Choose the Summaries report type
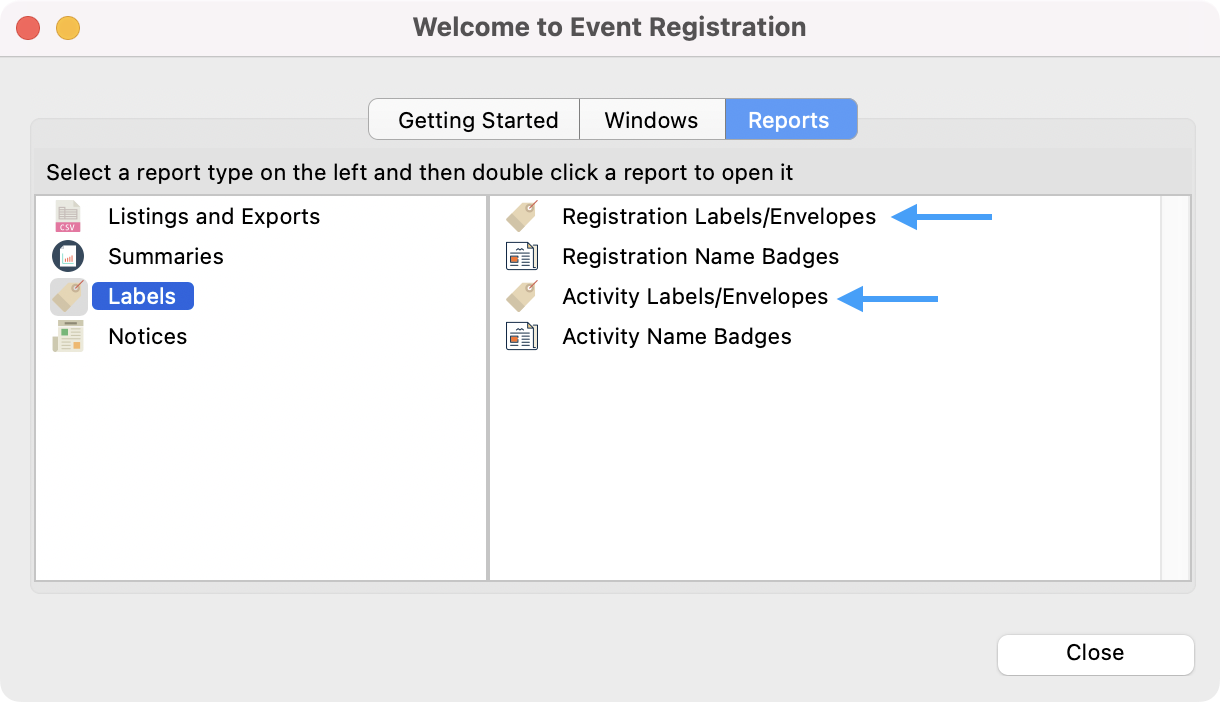 [x=166, y=256]
